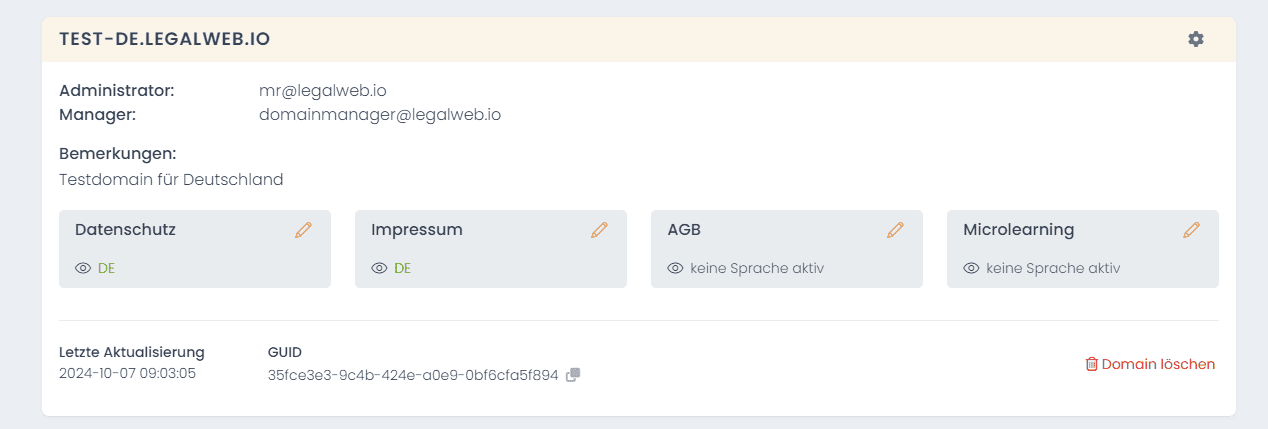Select DE language under Impressum

(403, 268)
